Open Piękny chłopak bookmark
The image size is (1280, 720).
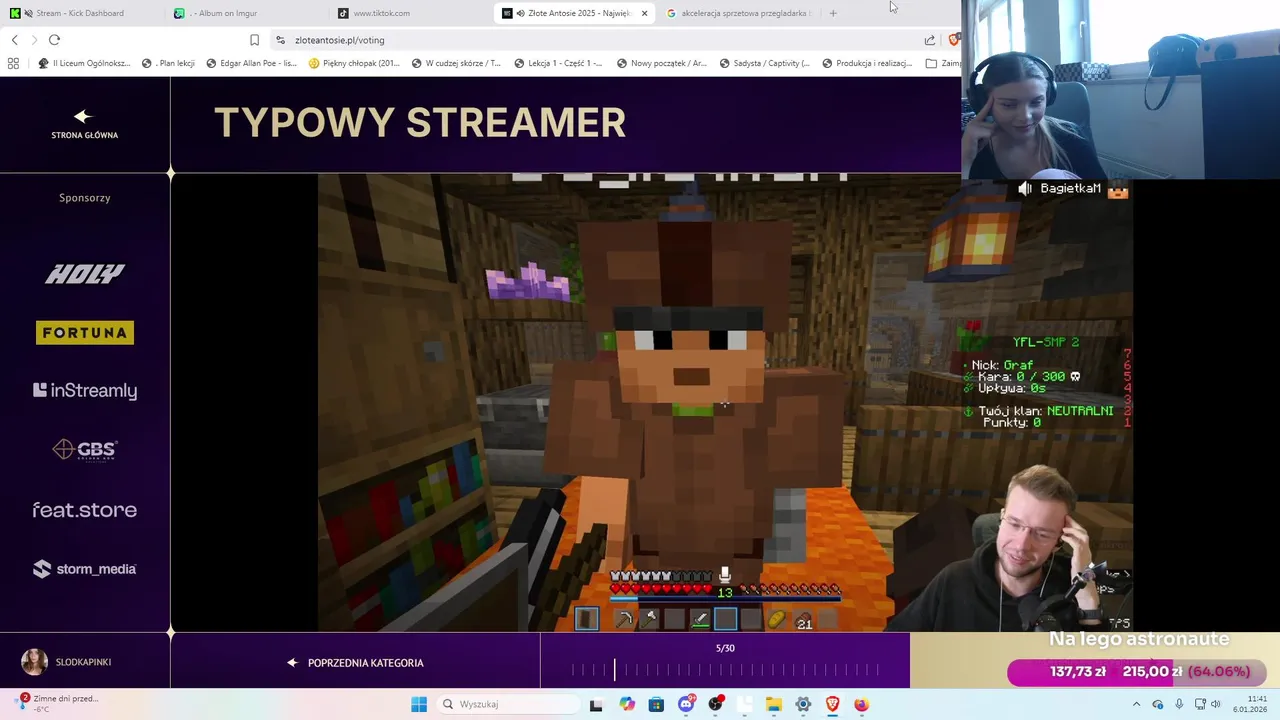pos(354,63)
